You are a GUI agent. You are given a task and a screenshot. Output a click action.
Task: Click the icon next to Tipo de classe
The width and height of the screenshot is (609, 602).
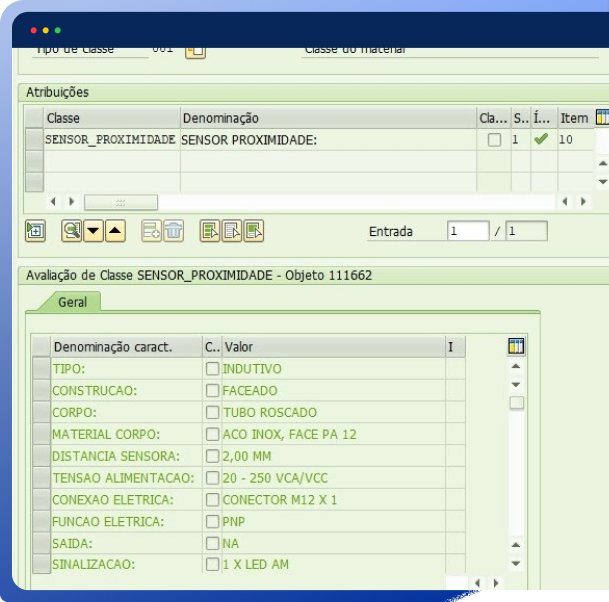coord(195,50)
